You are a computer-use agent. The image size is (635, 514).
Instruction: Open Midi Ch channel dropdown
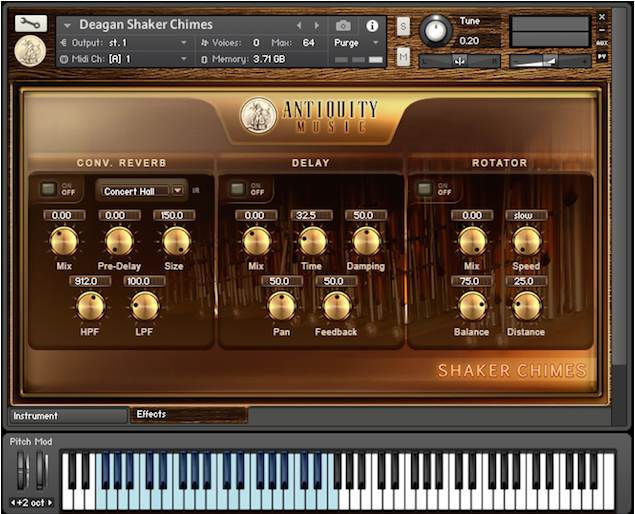[183, 59]
